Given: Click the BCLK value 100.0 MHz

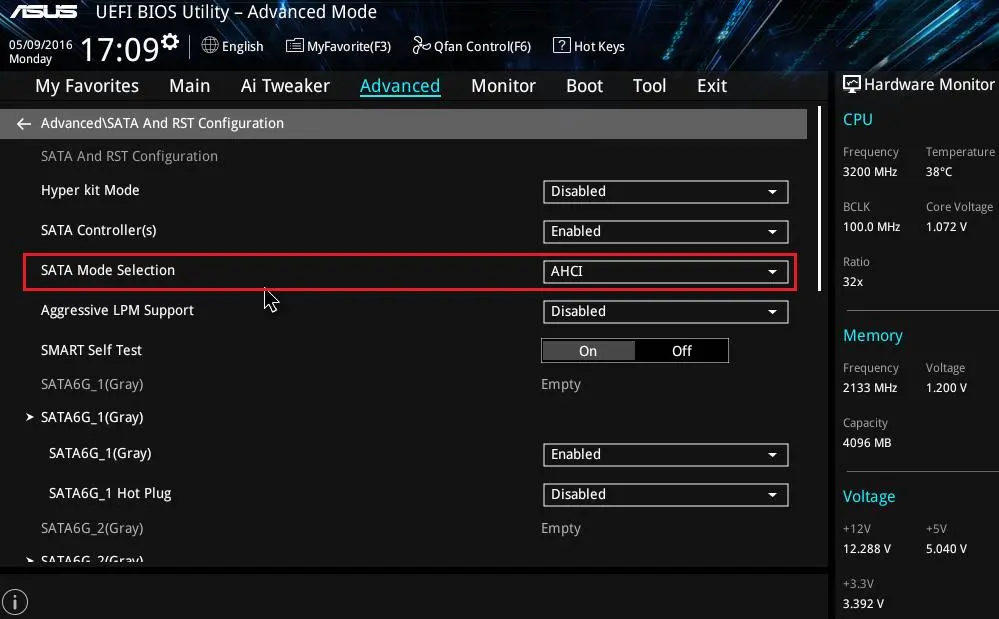Looking at the screenshot, I should tap(871, 227).
